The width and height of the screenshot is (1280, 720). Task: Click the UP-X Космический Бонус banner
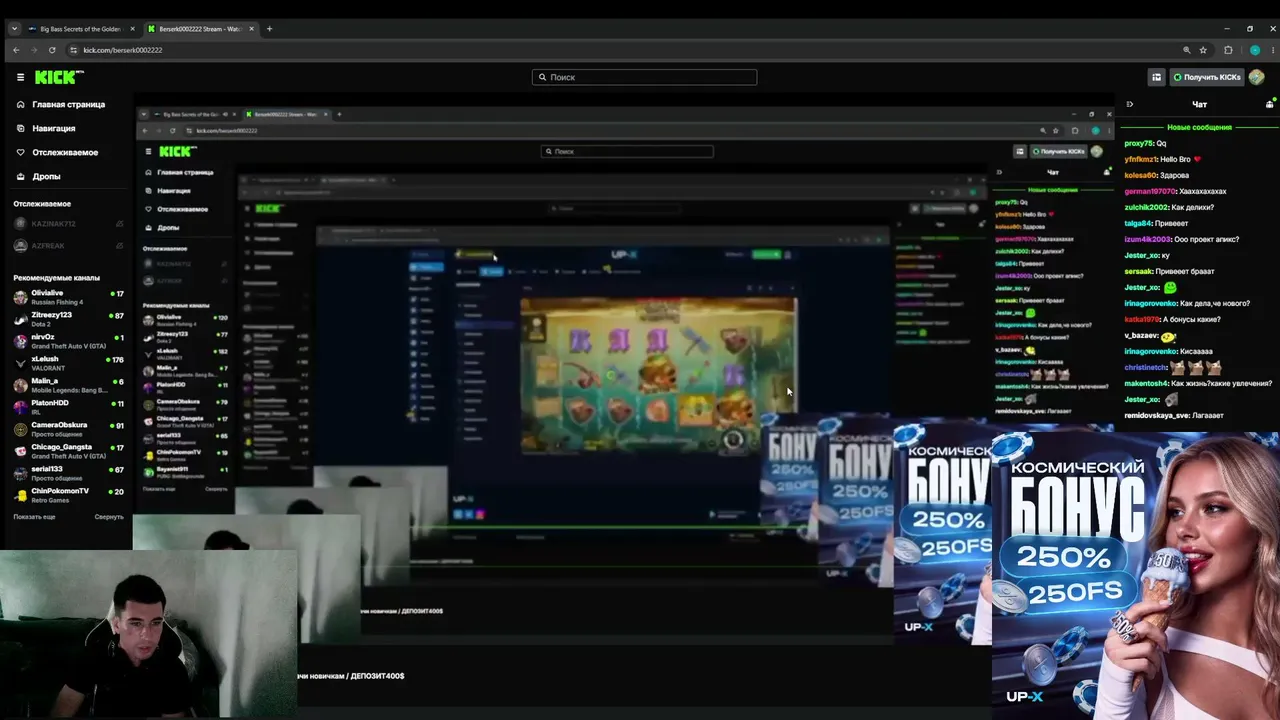[1136, 575]
